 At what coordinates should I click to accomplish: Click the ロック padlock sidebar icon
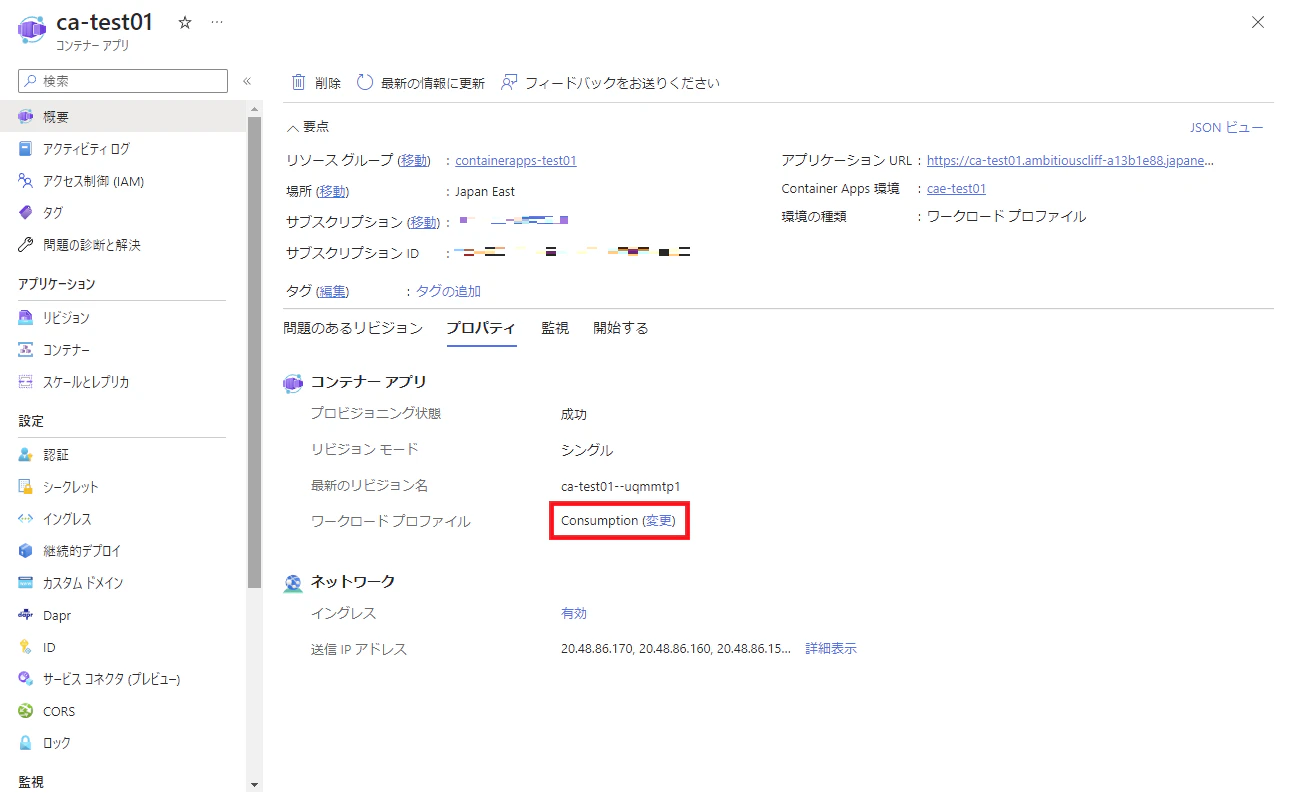click(x=26, y=743)
